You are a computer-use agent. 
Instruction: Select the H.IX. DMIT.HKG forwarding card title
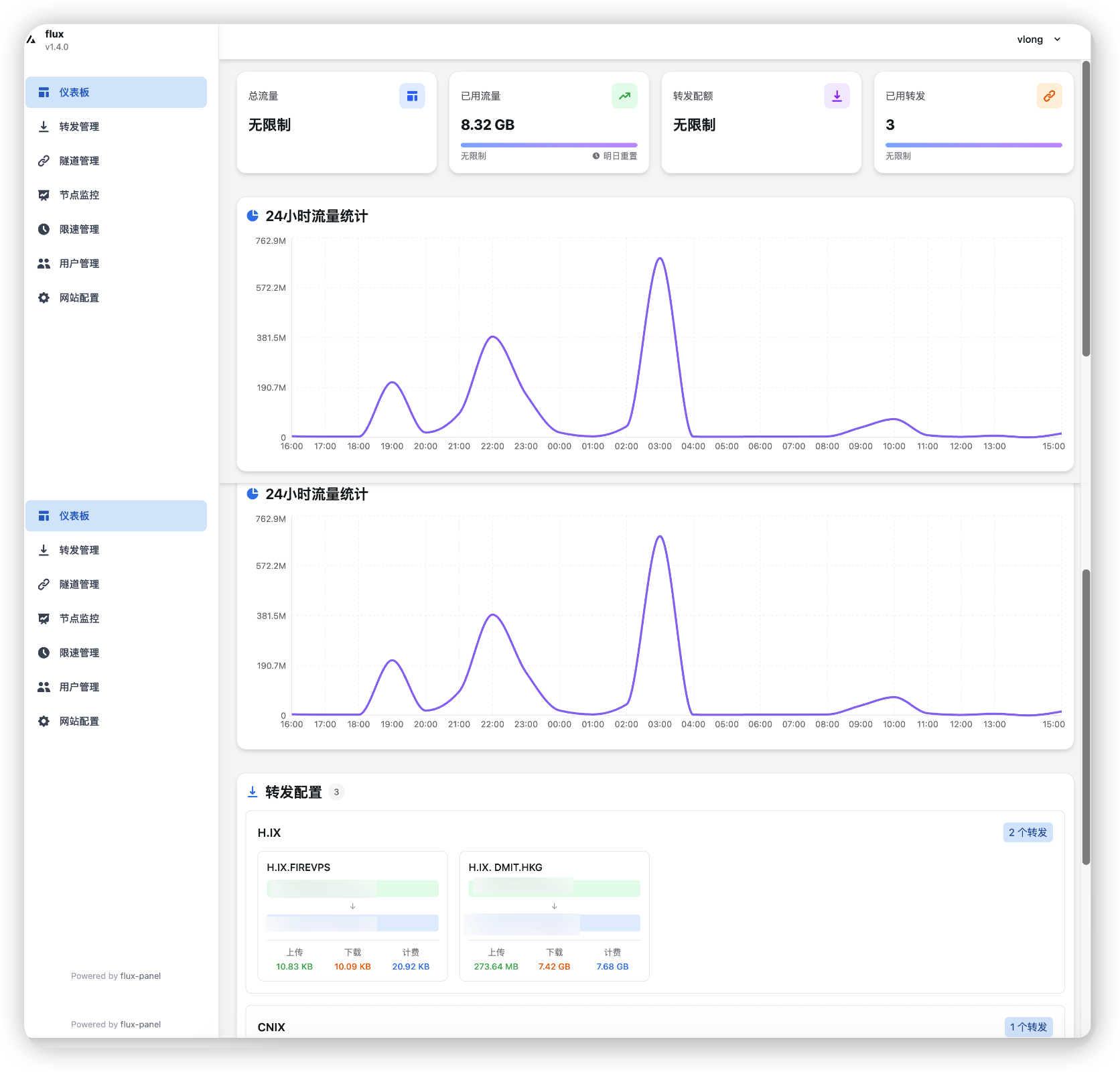pos(505,867)
